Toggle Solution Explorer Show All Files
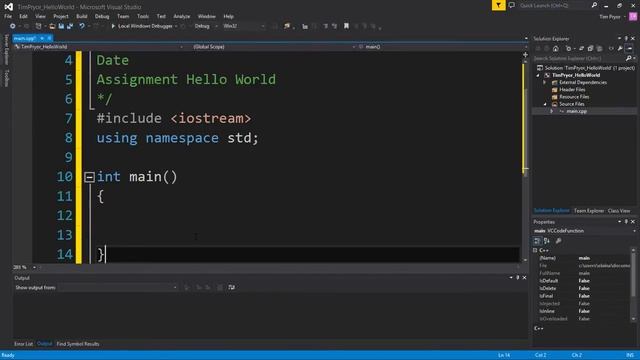 click(x=599, y=49)
